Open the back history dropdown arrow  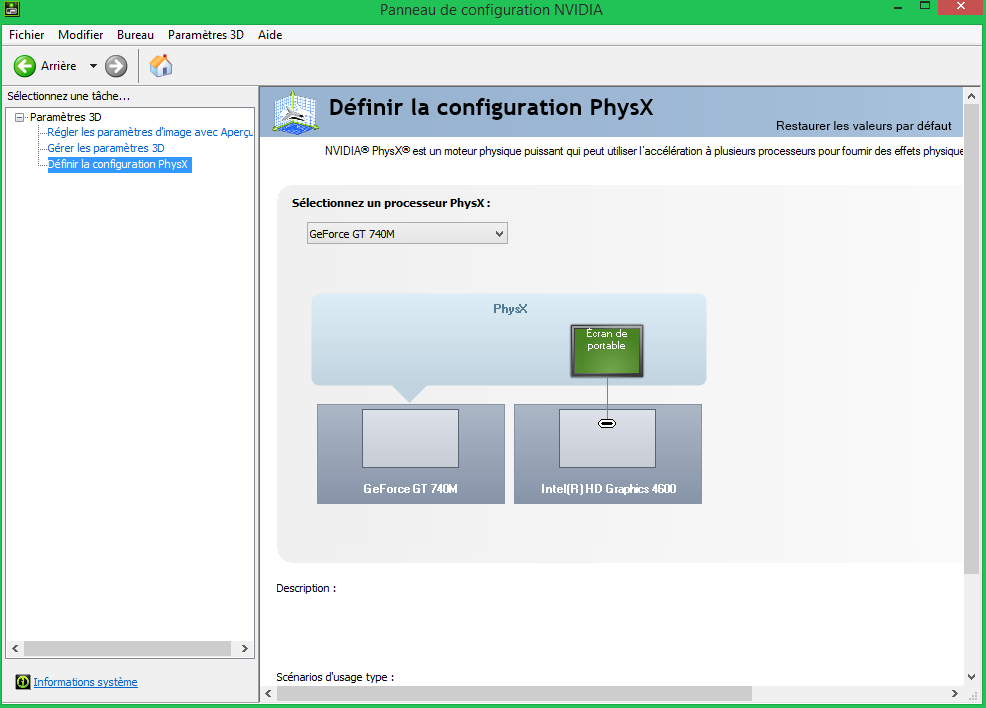point(93,66)
